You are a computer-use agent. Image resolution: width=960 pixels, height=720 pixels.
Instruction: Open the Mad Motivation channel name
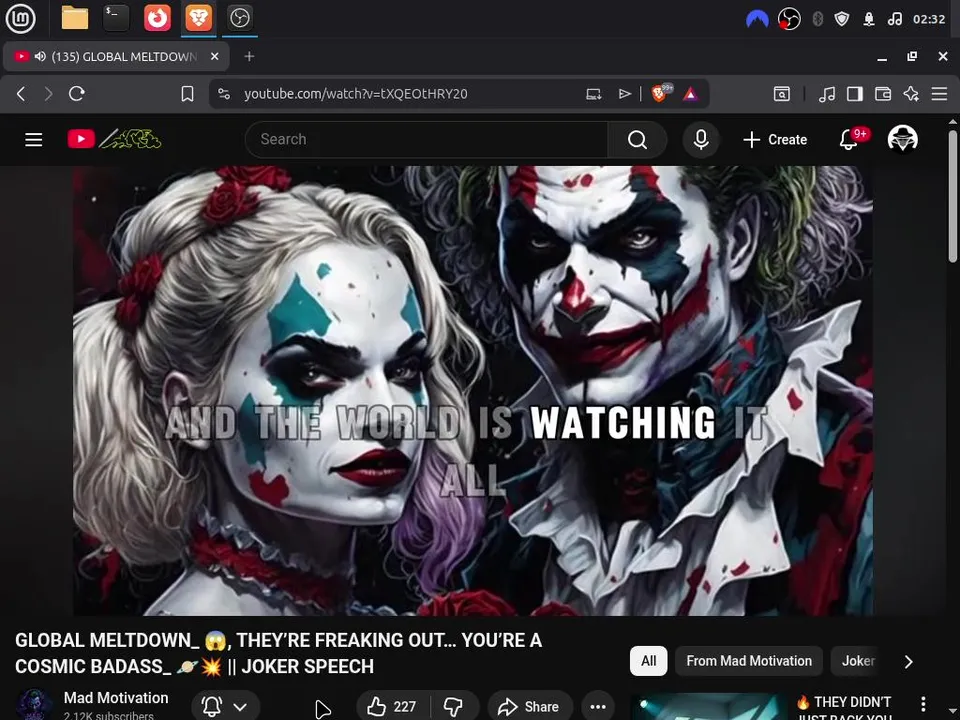[x=116, y=698]
